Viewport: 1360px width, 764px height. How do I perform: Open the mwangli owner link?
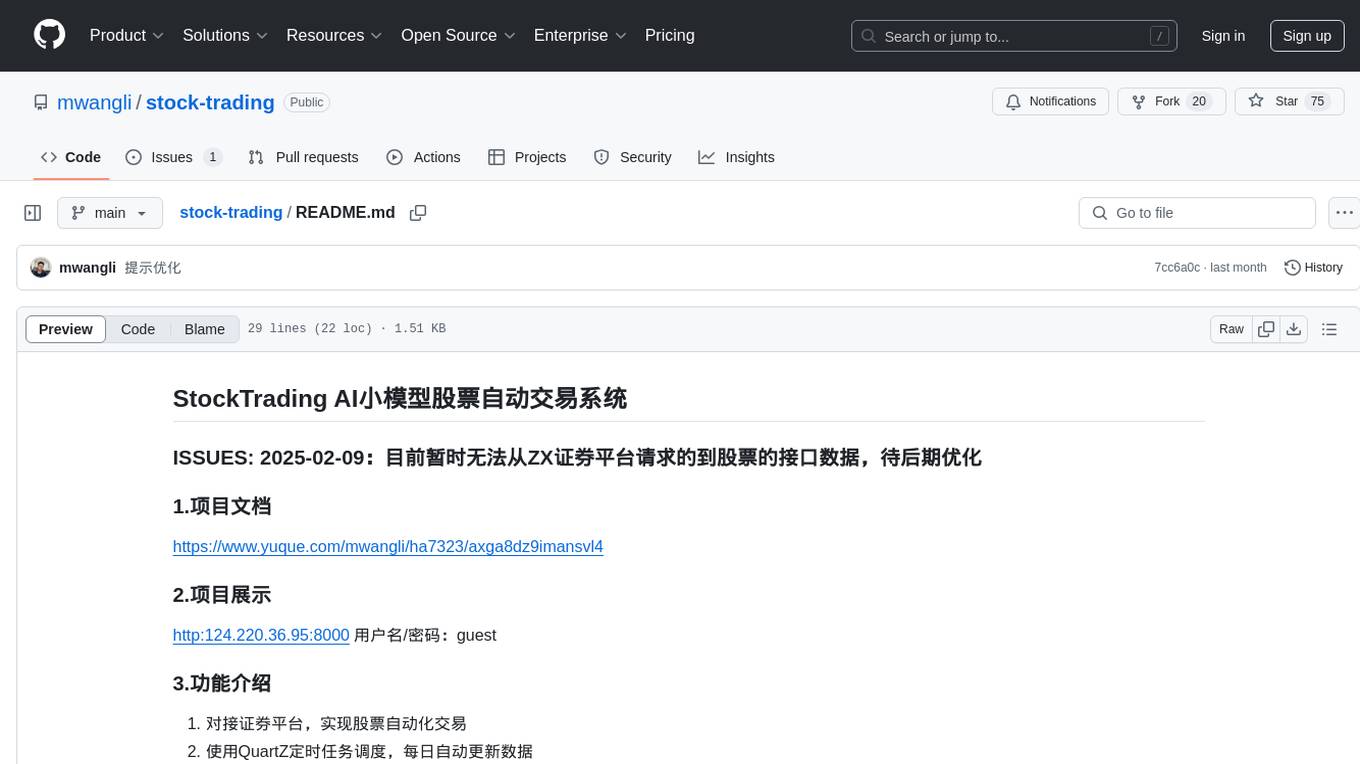(x=94, y=102)
